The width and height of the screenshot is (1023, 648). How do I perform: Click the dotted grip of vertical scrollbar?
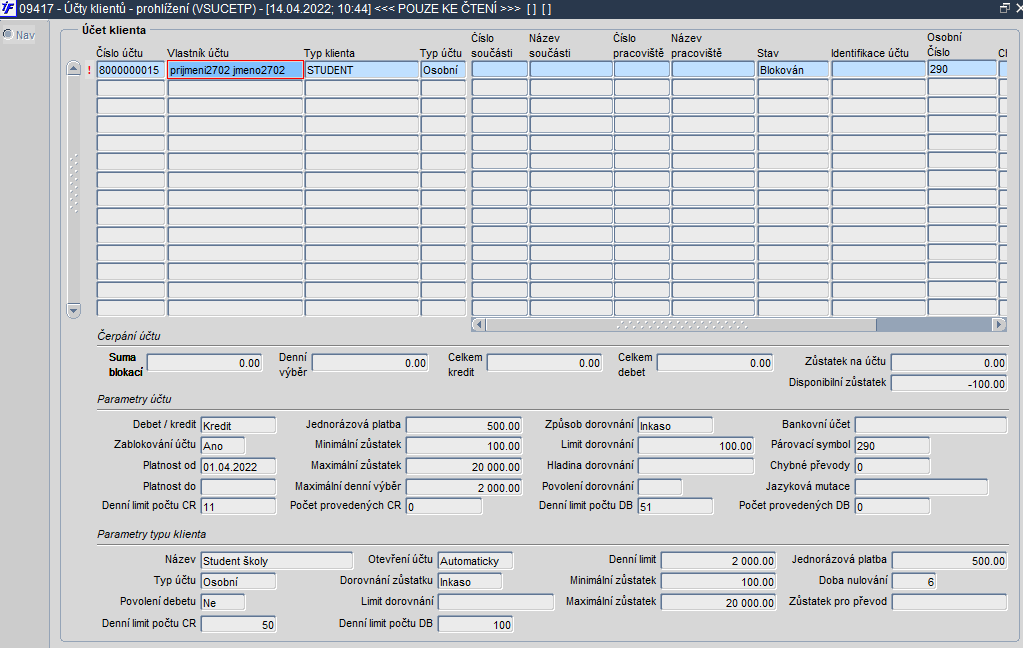(74, 184)
